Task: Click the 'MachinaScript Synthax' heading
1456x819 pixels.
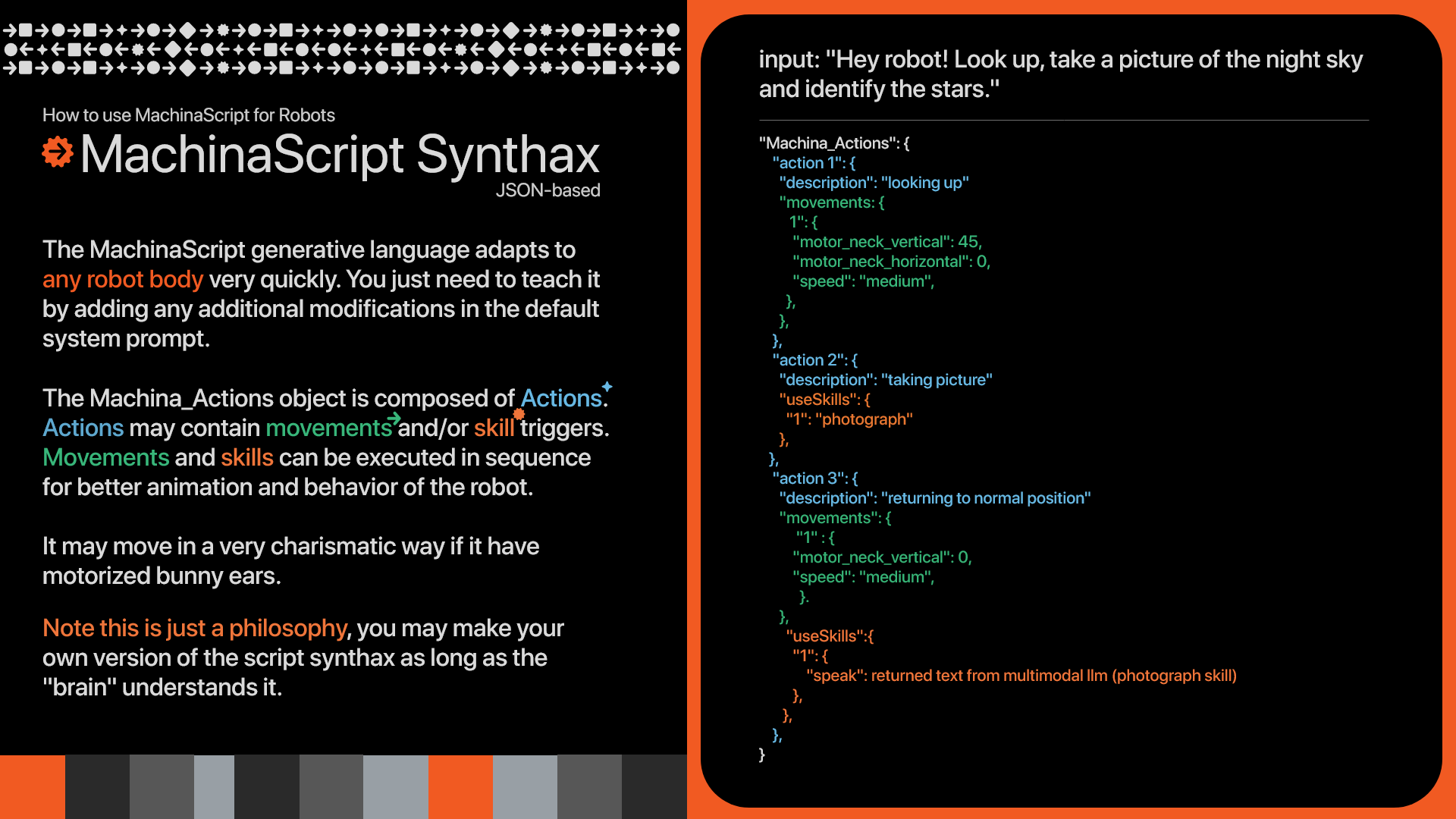Action: [340, 155]
